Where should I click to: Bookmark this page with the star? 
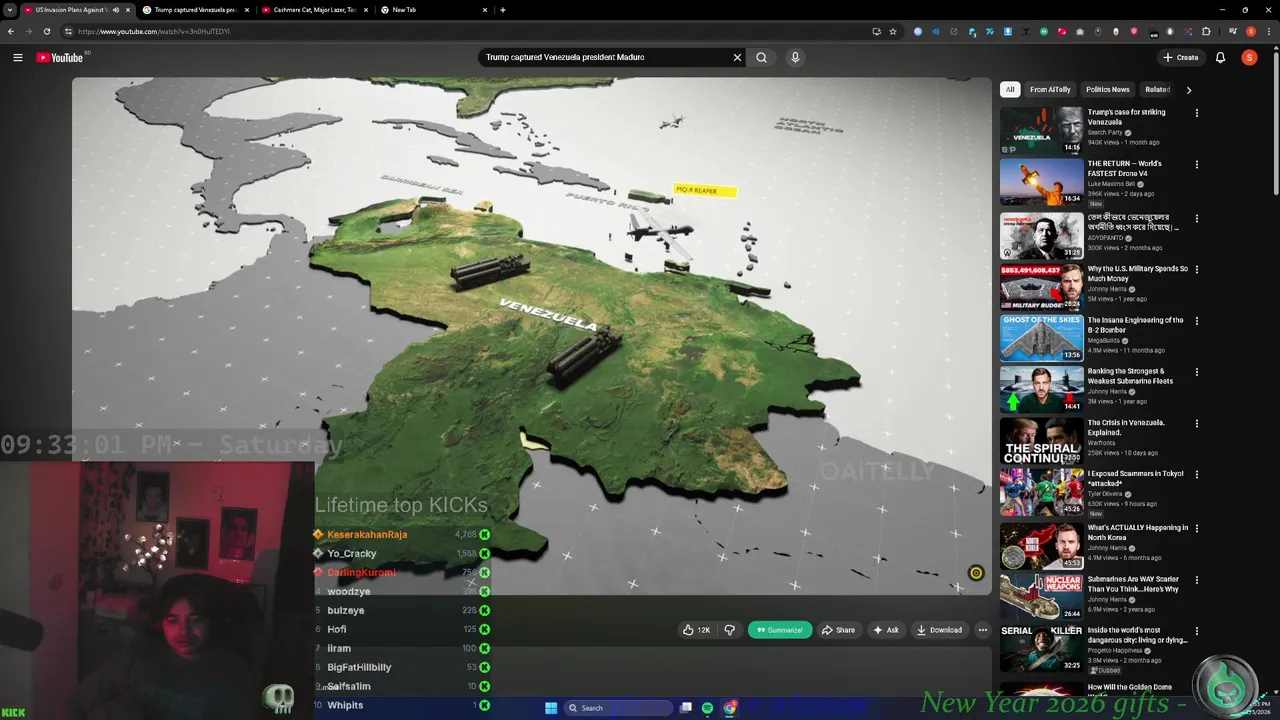(893, 31)
